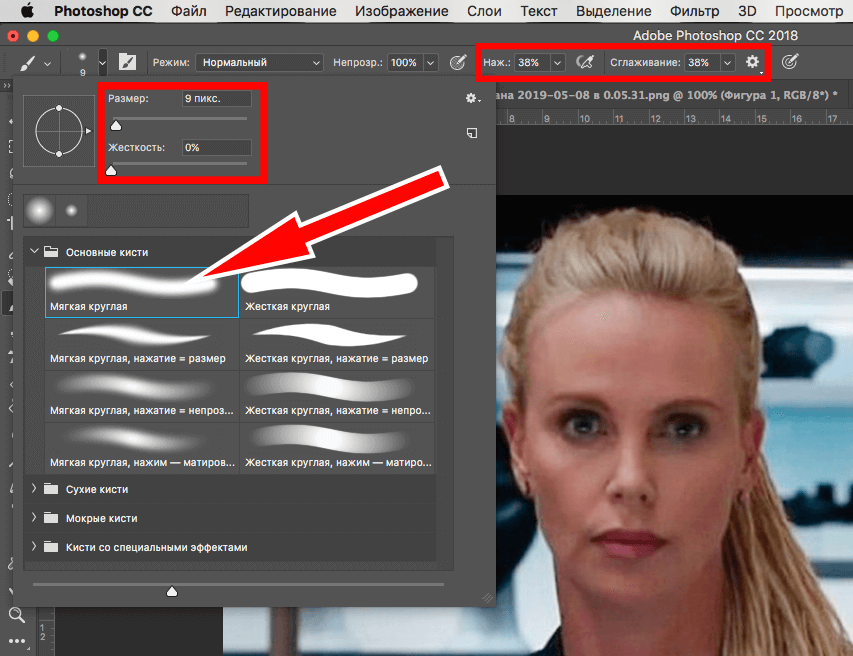Screen dimensions: 853x656
Task: Open the Слои menu
Action: (x=485, y=12)
